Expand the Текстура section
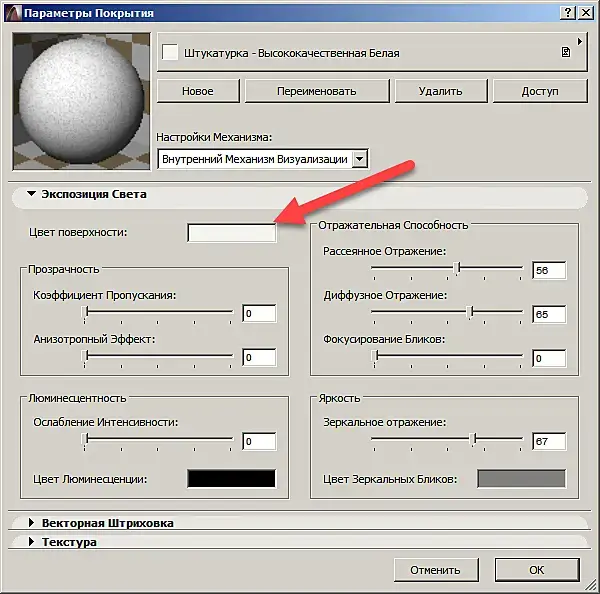600x594 pixels. click(x=32, y=542)
